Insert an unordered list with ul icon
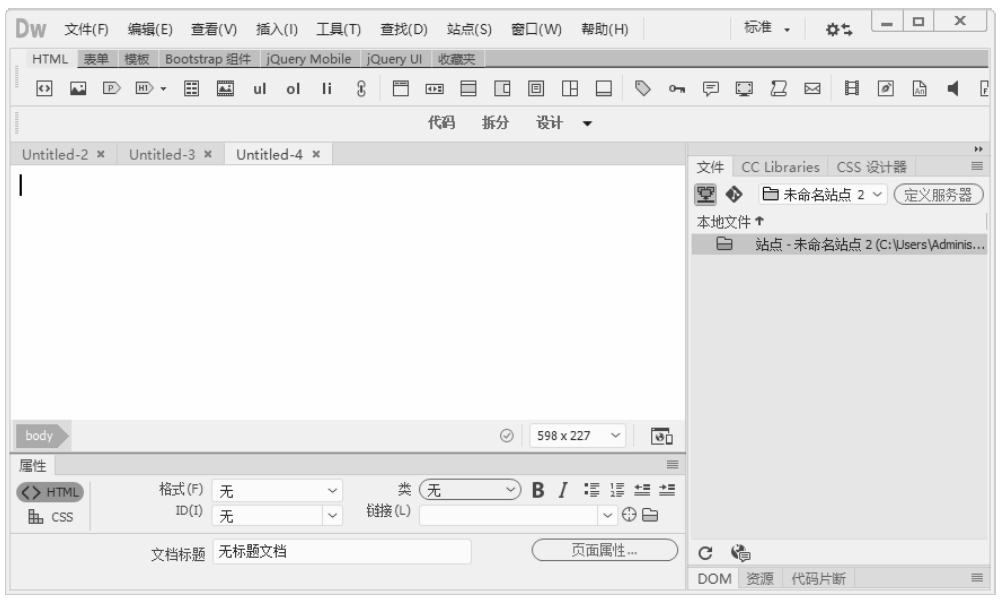 (x=258, y=92)
